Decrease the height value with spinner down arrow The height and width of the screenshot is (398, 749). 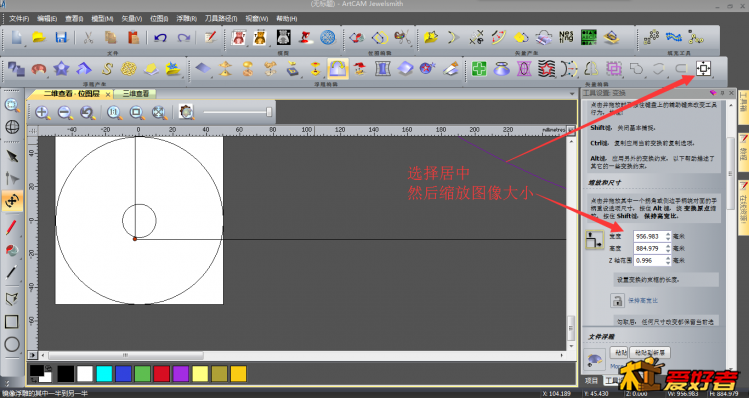coord(668,251)
